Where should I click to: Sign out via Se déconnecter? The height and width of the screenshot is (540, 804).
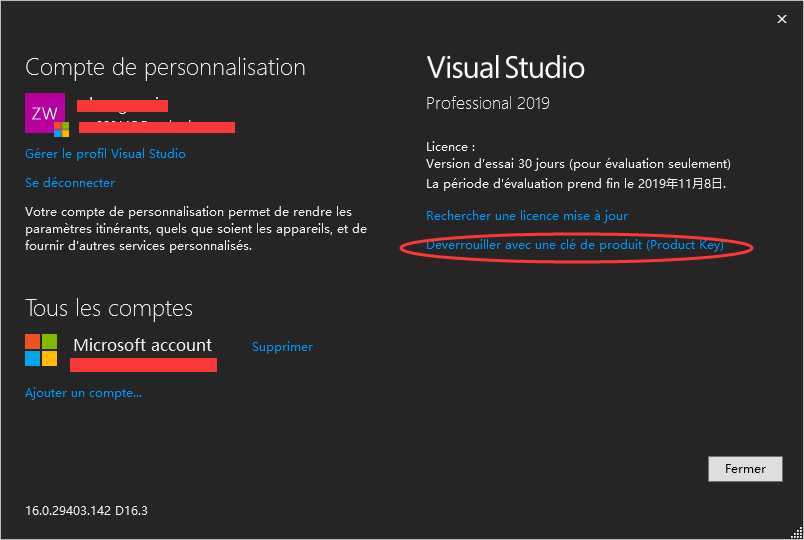click(x=70, y=183)
